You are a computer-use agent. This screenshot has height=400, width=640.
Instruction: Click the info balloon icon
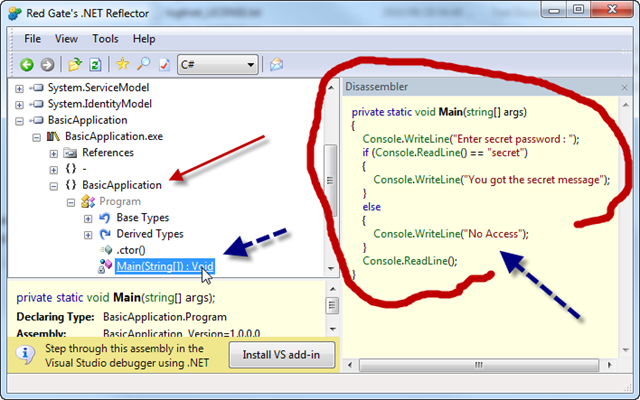[x=25, y=355]
